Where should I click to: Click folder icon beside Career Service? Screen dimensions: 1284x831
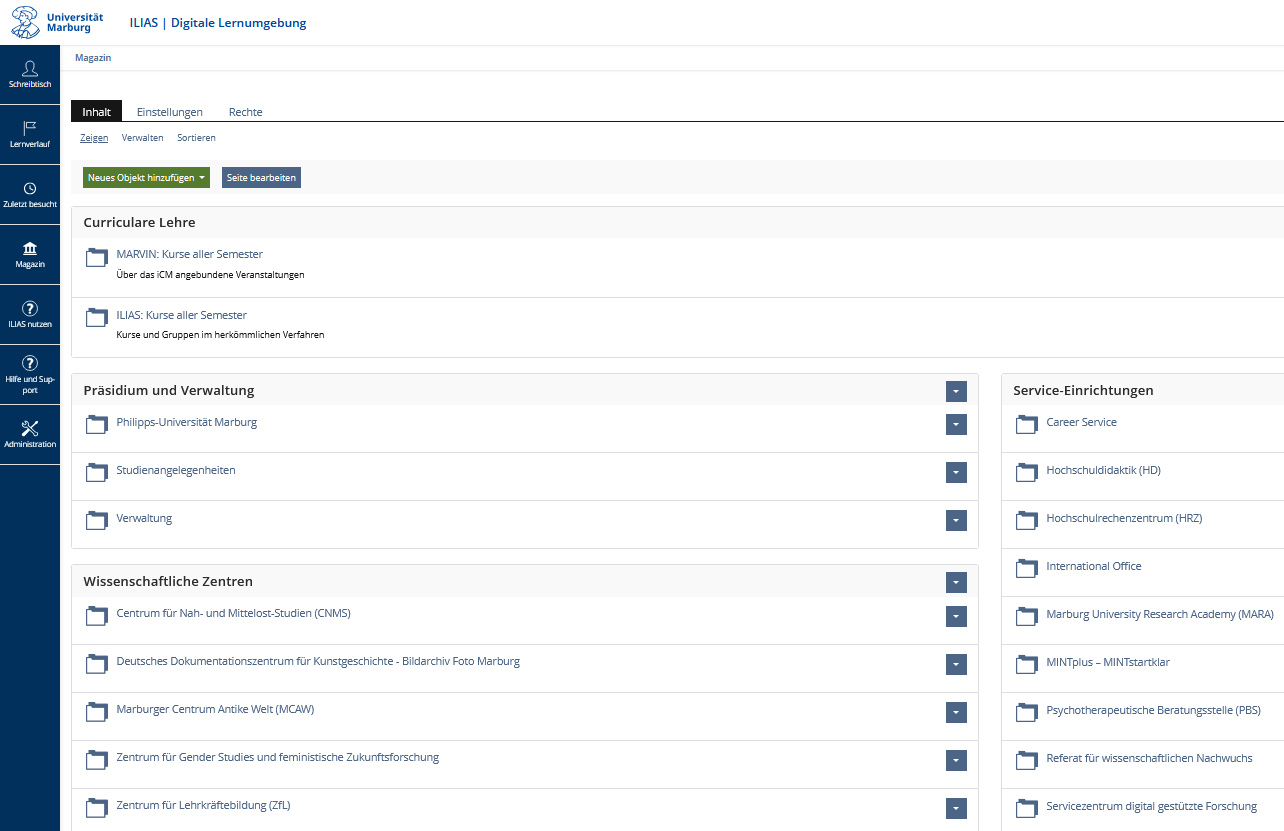[x=1026, y=424]
